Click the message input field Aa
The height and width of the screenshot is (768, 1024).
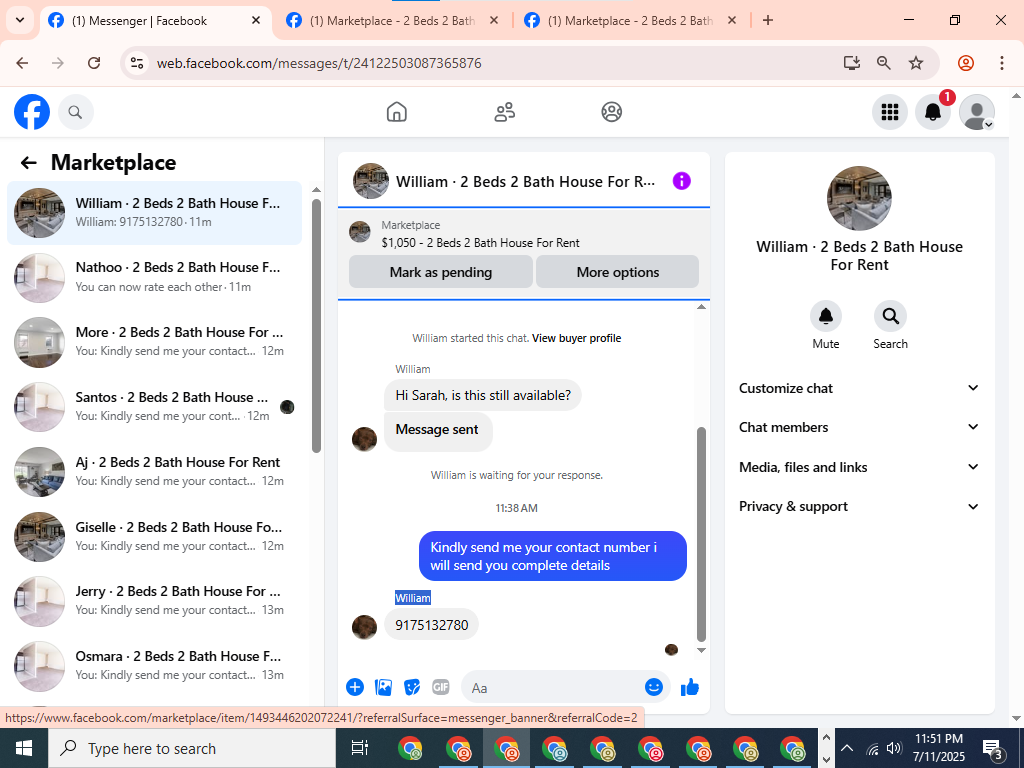pos(554,687)
